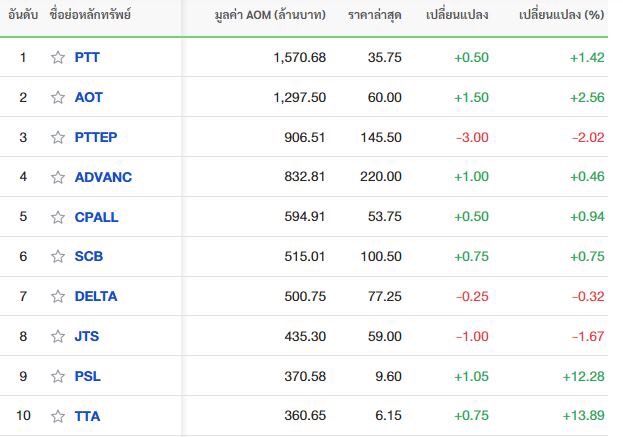This screenshot has height=437, width=623.
Task: Toggle the favorite star for AOT
Action: pyautogui.click(x=58, y=97)
